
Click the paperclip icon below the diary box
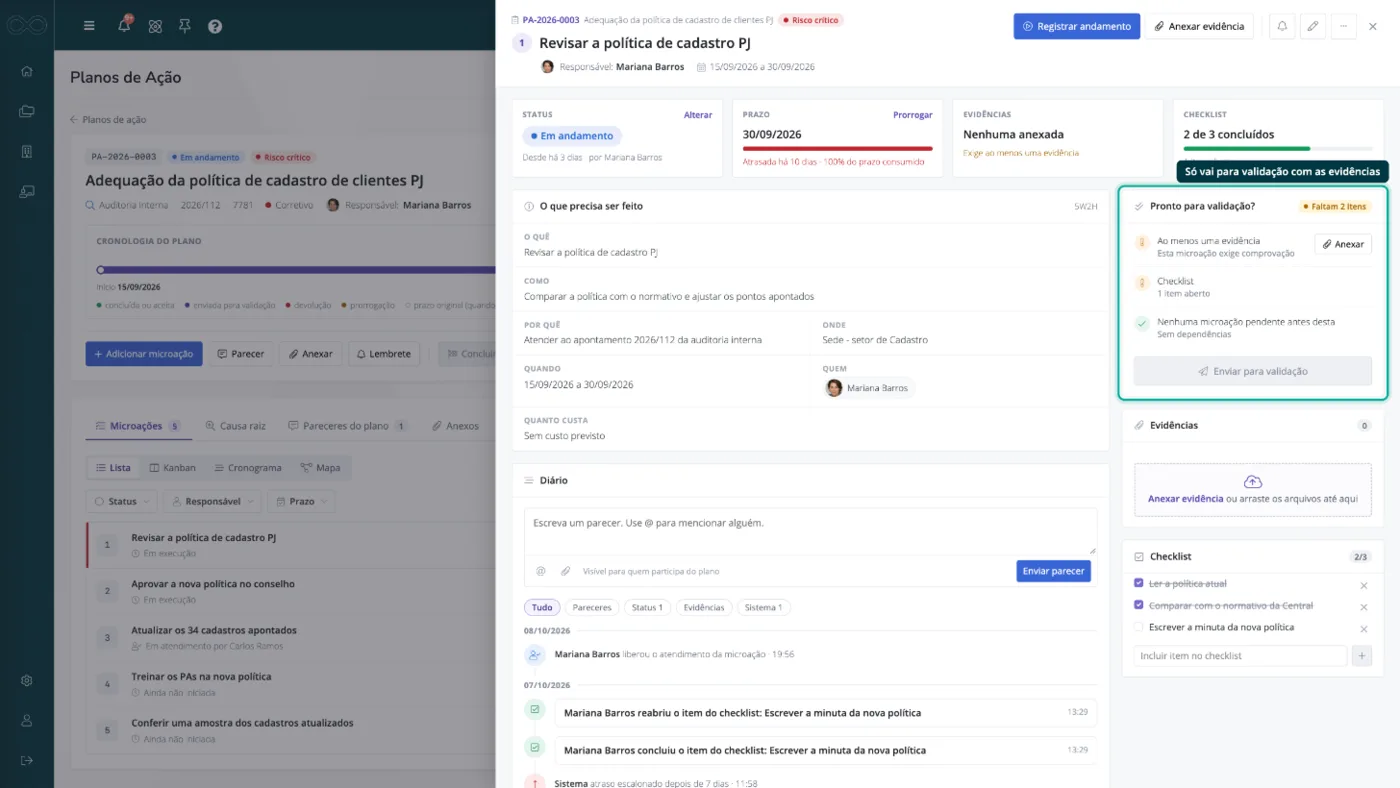(x=565, y=571)
